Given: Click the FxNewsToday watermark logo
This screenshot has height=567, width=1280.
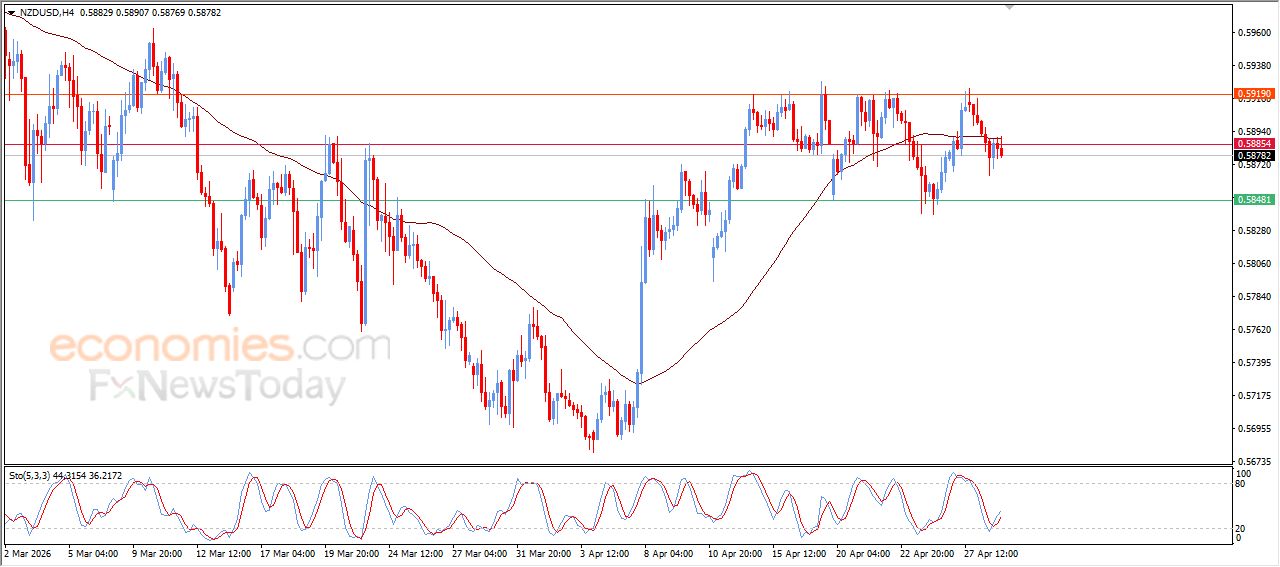Looking at the screenshot, I should 217,386.
